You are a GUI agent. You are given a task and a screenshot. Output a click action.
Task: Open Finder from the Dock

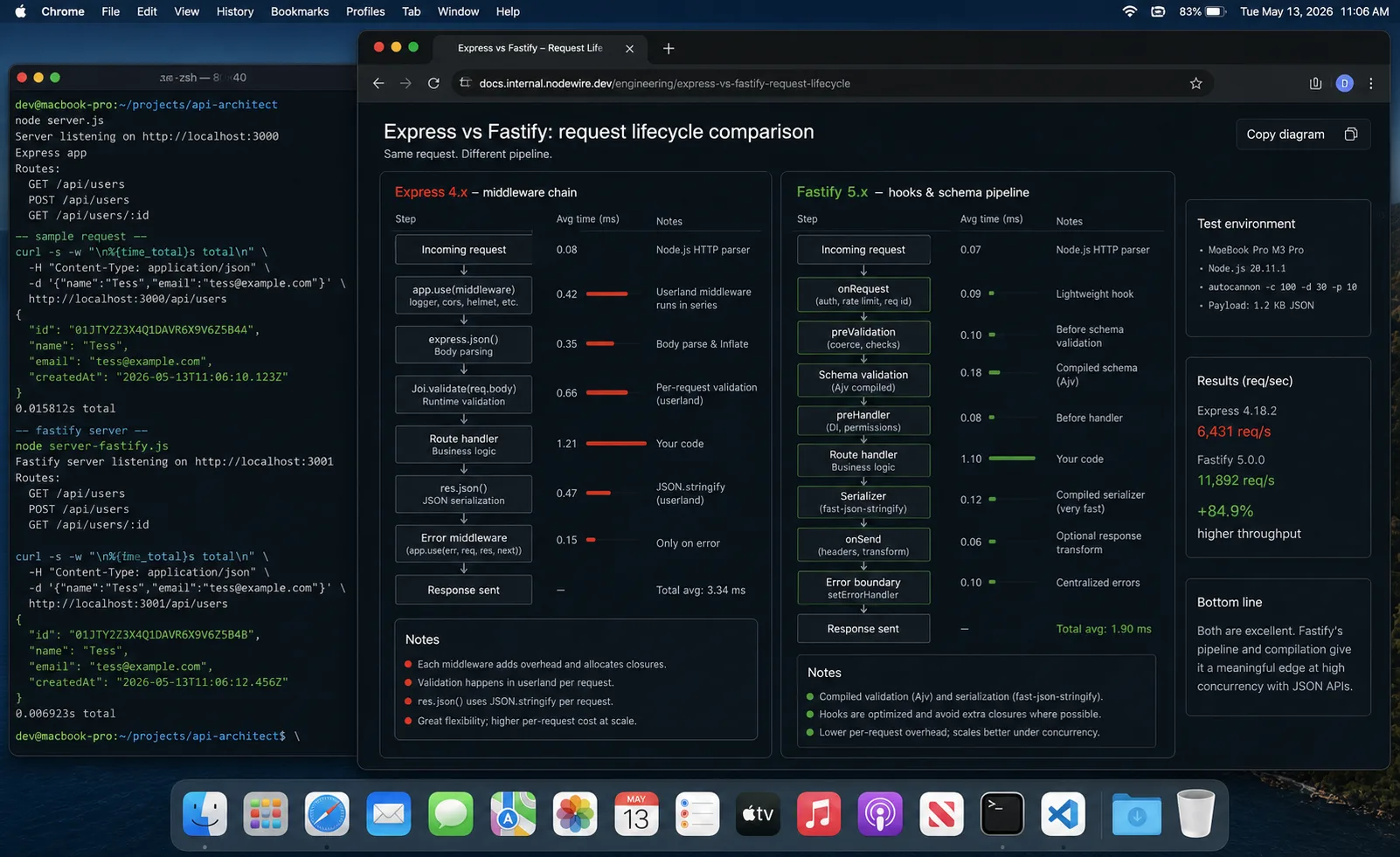(x=204, y=814)
